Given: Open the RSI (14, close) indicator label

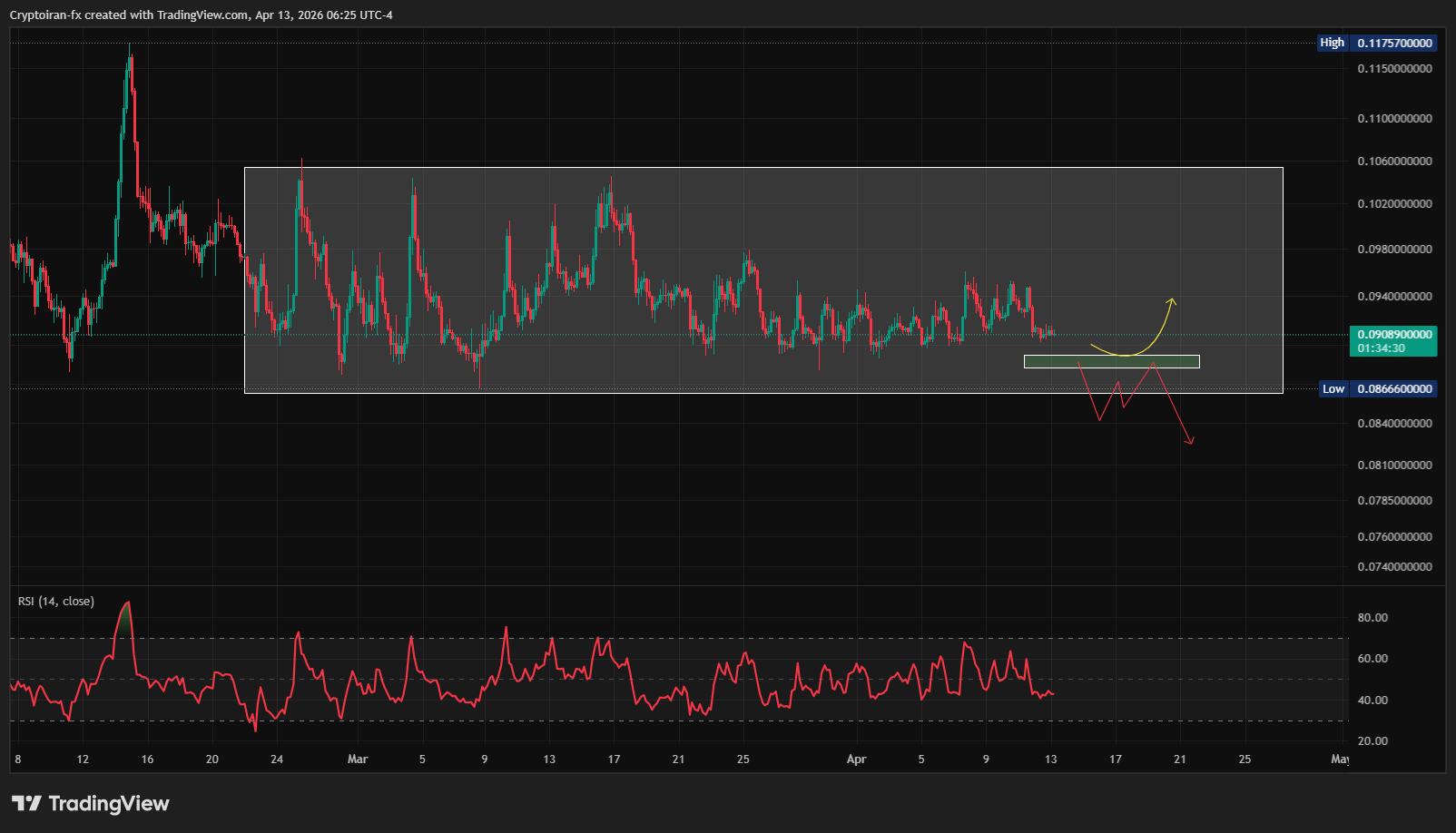Looking at the screenshot, I should pos(56,601).
